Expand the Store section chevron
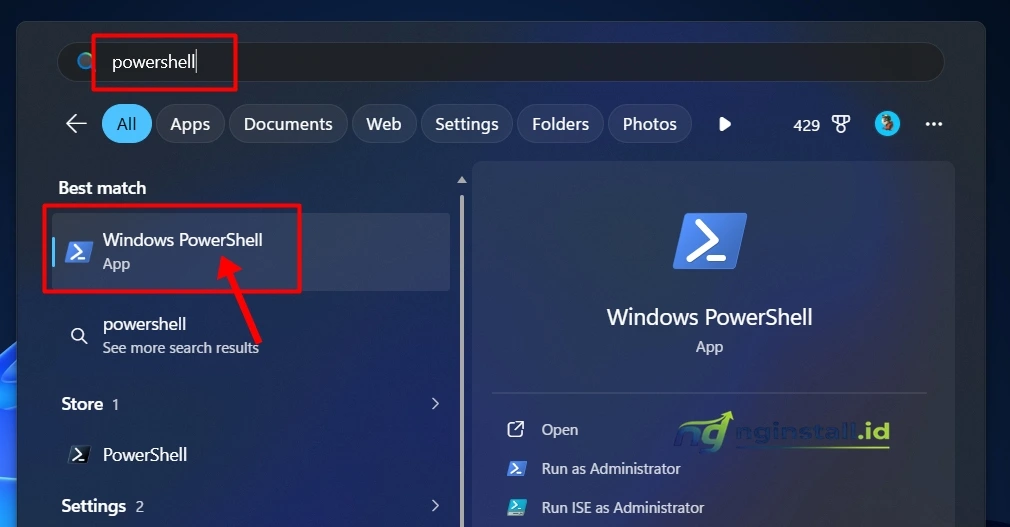The height and width of the screenshot is (527, 1010). pyautogui.click(x=435, y=403)
